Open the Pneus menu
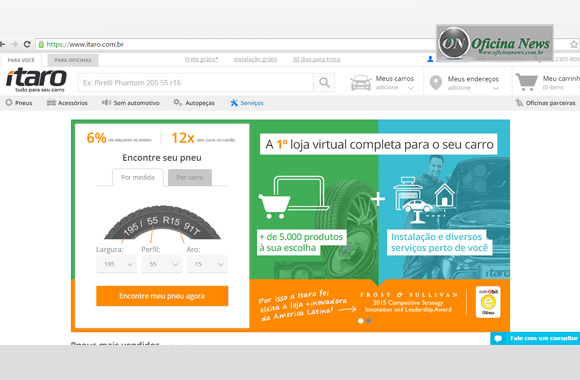Image resolution: width=580 pixels, height=380 pixels. tap(24, 103)
